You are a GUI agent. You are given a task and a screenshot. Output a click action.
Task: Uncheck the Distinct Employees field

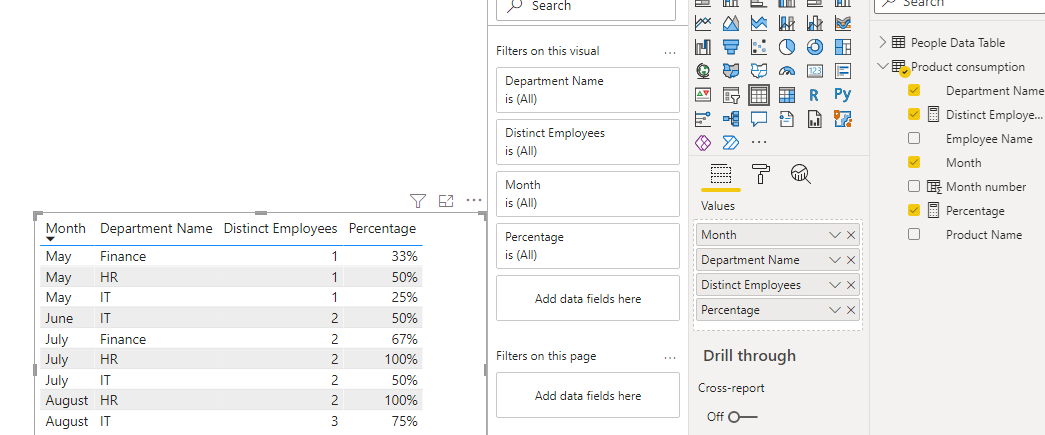914,114
